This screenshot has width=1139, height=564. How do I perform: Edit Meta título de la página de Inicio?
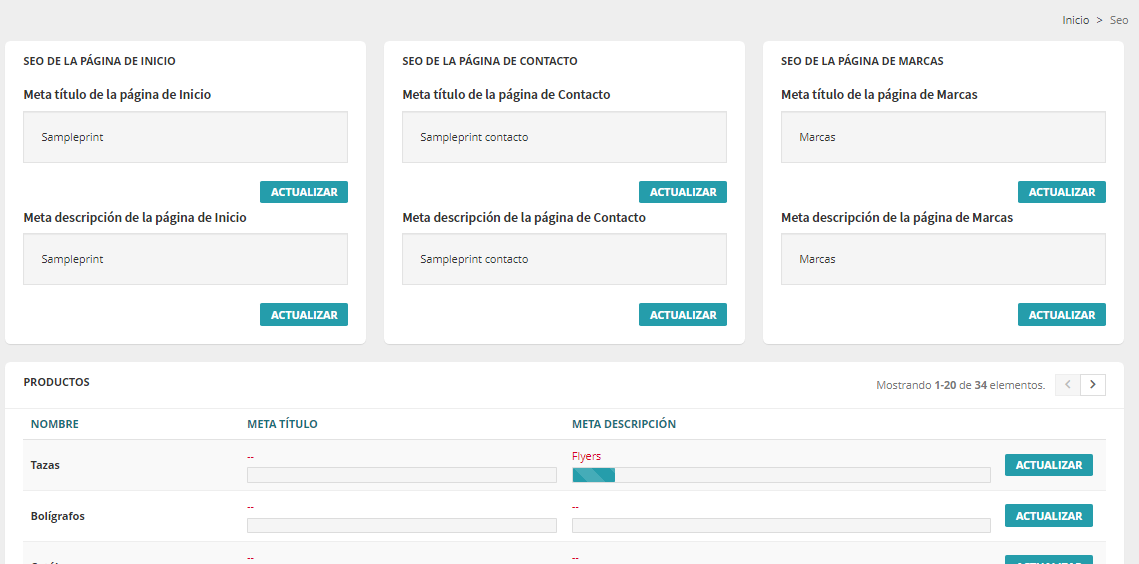point(185,137)
